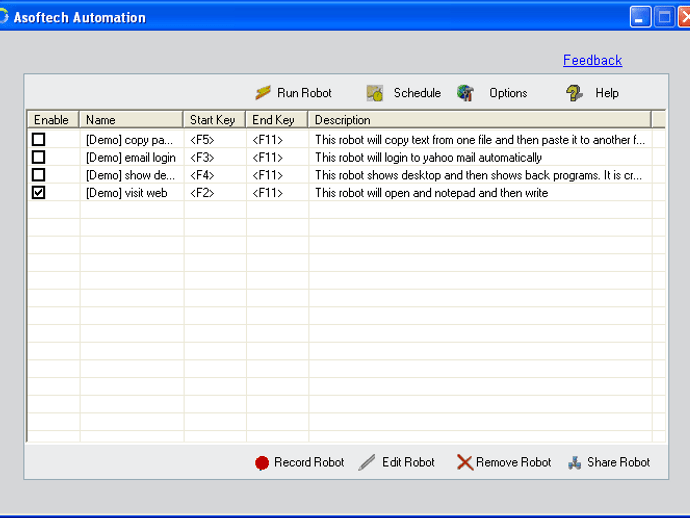
Task: Click the Description column header
Action: click(480, 120)
